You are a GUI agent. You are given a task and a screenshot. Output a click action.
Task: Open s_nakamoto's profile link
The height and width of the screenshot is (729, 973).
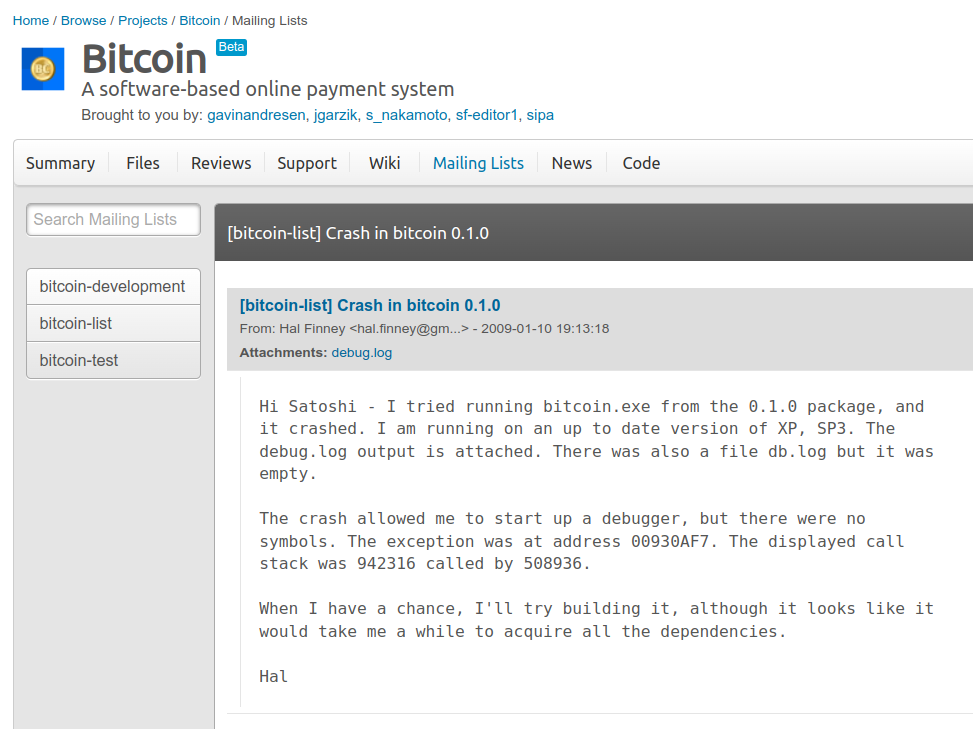pyautogui.click(x=406, y=115)
